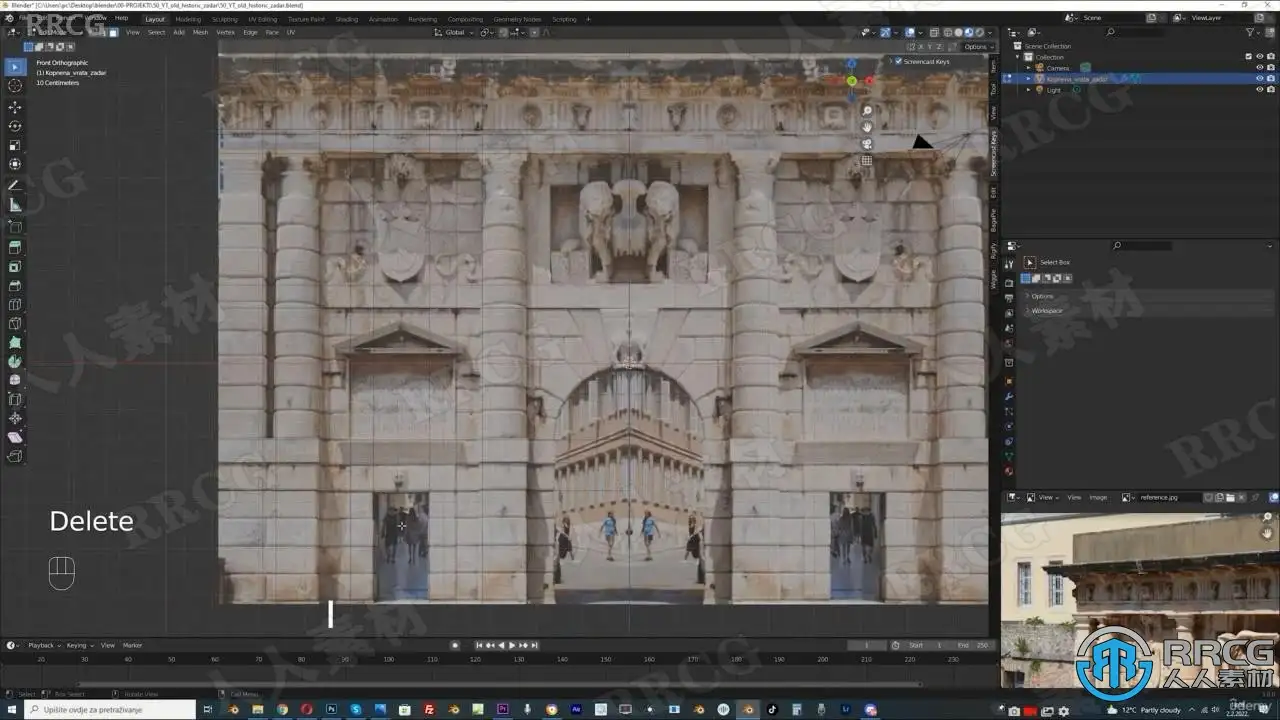Open the Mesh menu in viewport header

[200, 32]
